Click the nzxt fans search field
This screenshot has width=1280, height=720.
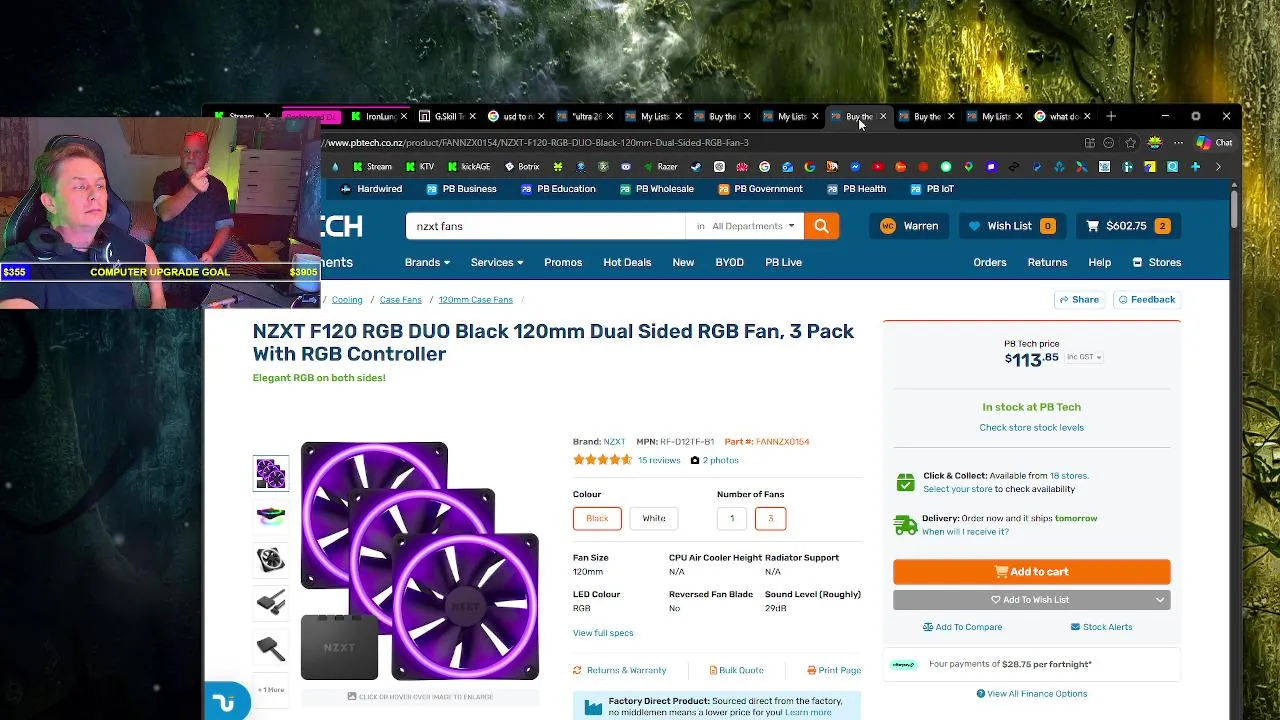coord(545,226)
